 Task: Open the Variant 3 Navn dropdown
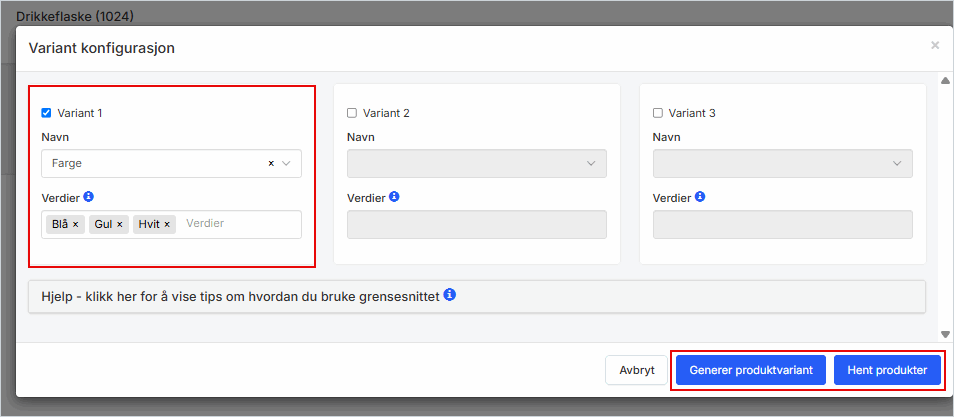click(x=782, y=164)
